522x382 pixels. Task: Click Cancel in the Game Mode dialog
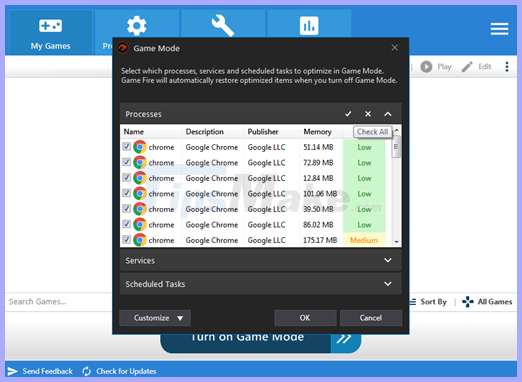(371, 318)
